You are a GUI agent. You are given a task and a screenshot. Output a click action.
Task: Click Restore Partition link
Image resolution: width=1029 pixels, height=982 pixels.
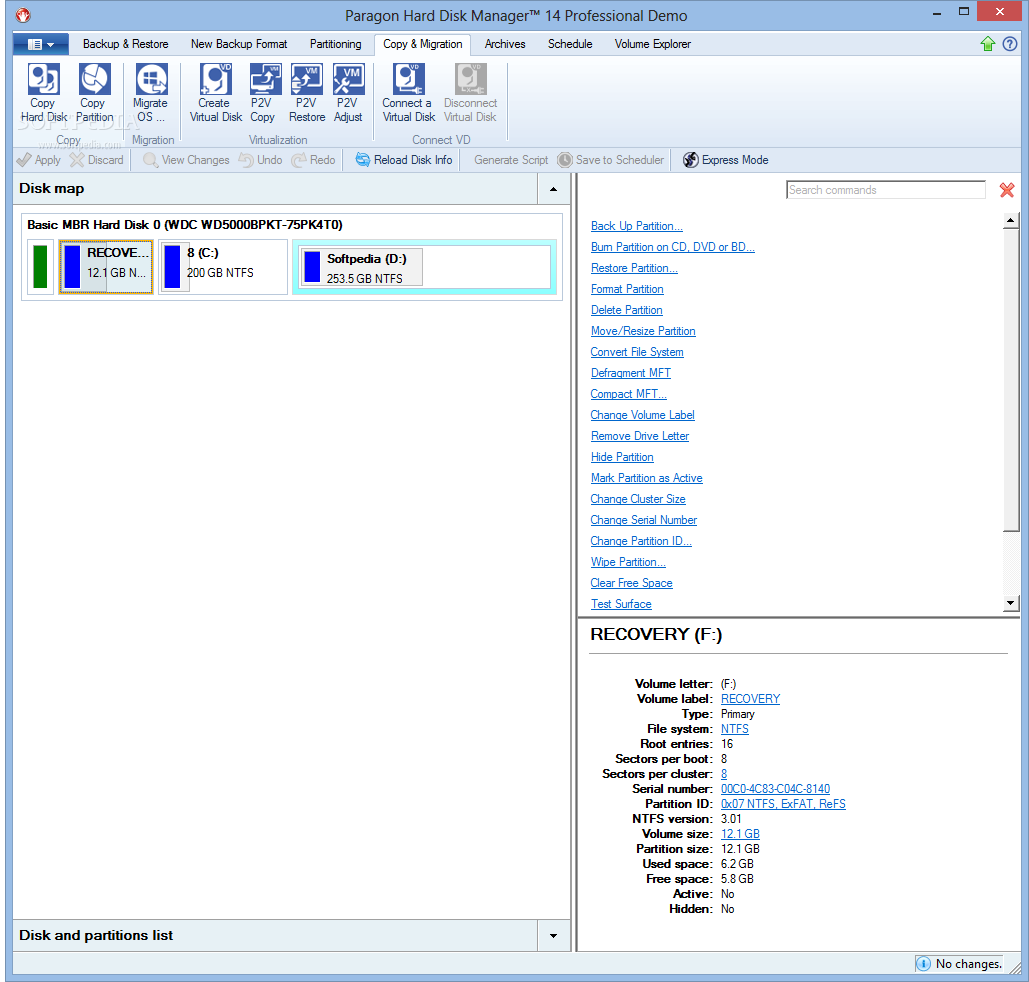(634, 268)
